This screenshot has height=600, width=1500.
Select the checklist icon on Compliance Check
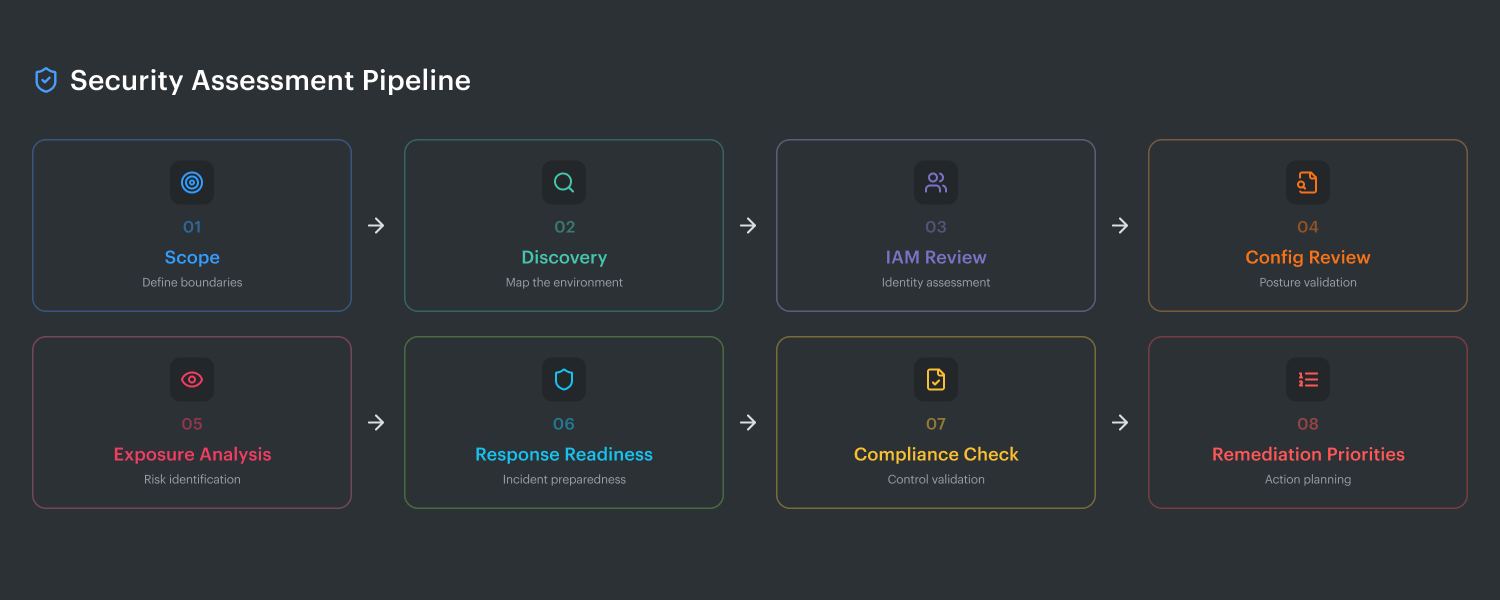[935, 379]
